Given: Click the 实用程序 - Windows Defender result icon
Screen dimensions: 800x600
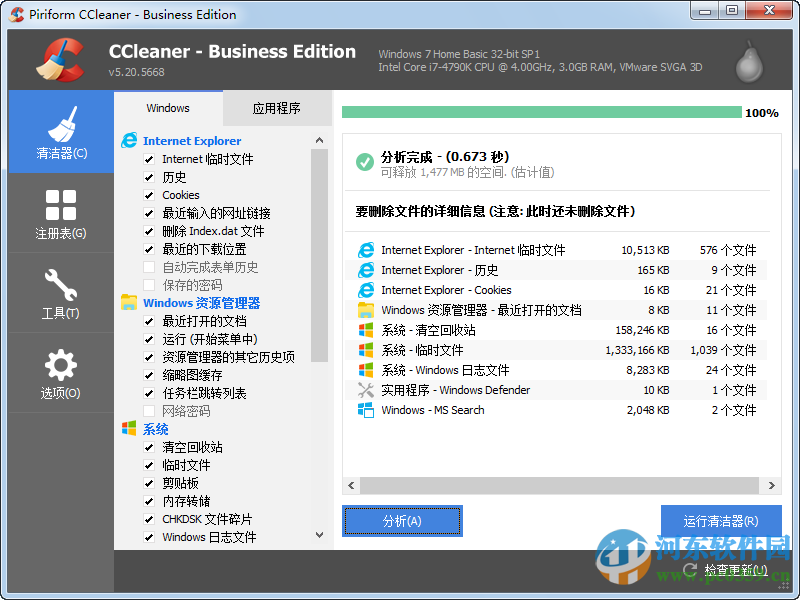Looking at the screenshot, I should click(x=366, y=390).
